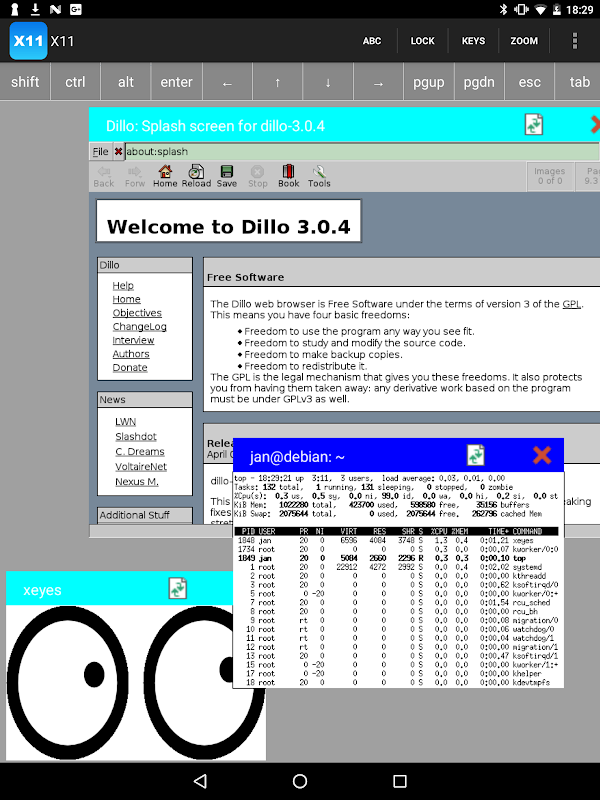The image size is (600, 800).
Task: Tap the enter key button
Action: (177, 82)
